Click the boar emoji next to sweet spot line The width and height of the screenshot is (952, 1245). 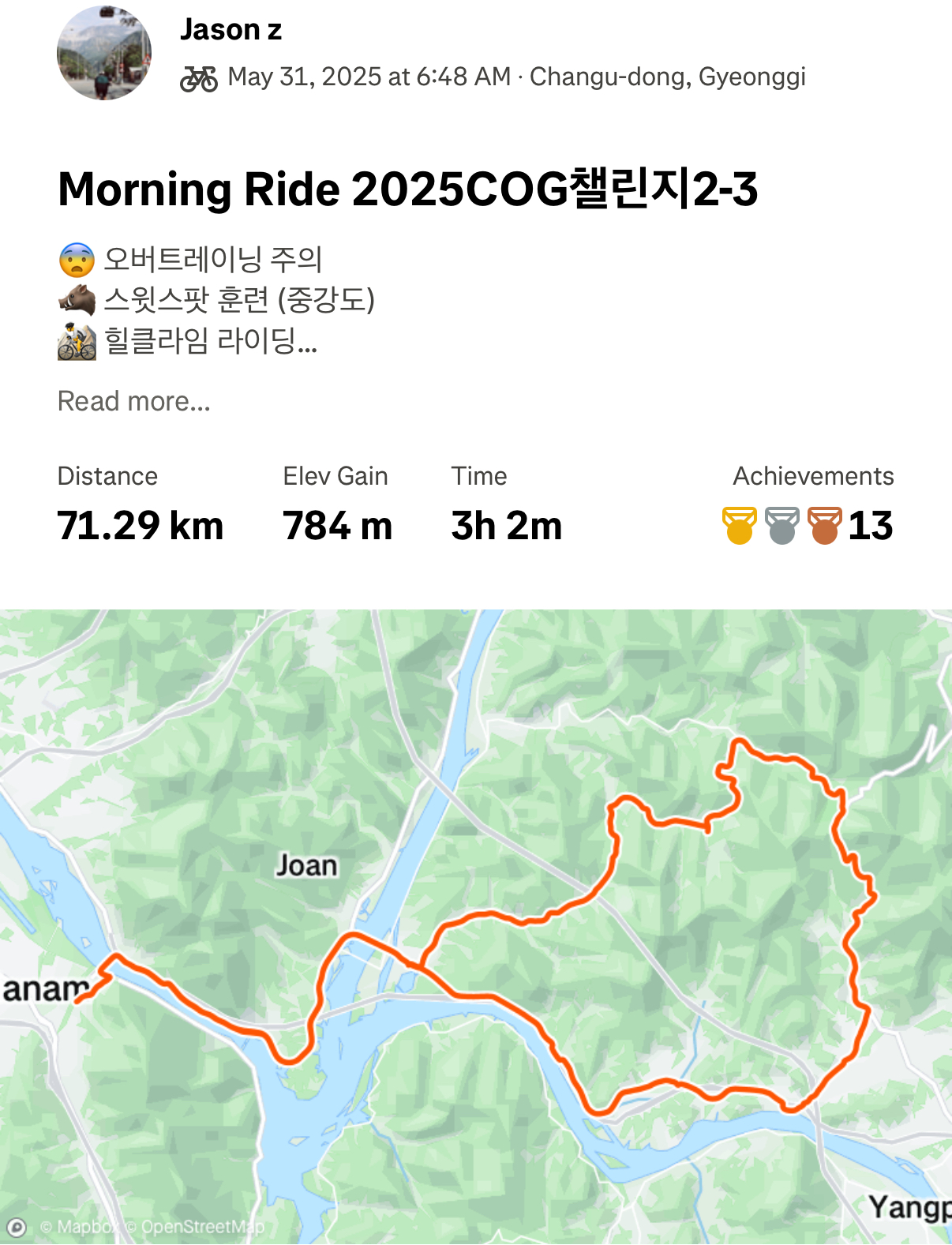[x=77, y=300]
